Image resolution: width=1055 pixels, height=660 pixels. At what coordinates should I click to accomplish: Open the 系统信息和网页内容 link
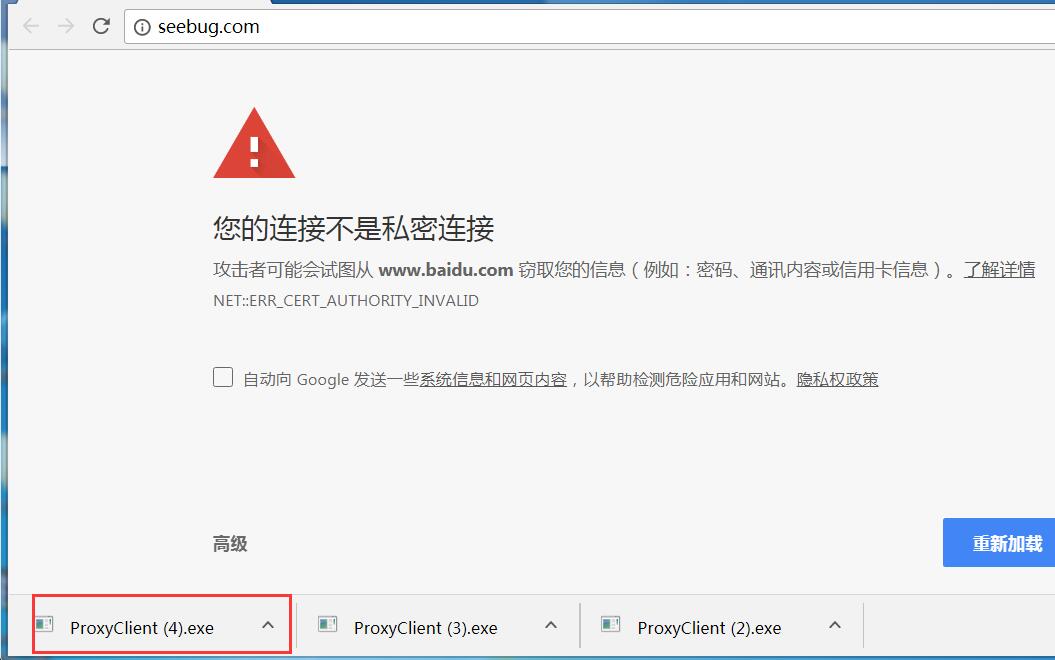pyautogui.click(x=493, y=380)
